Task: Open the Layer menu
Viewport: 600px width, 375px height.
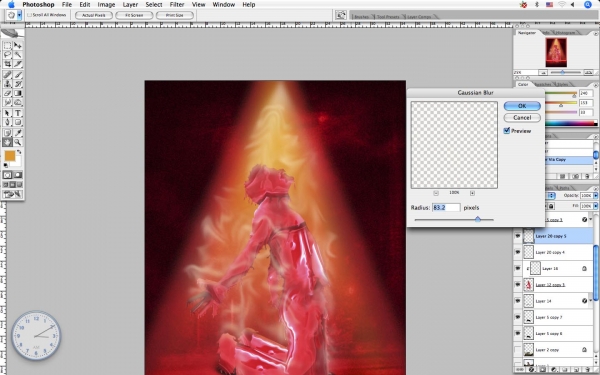Action: click(x=130, y=5)
